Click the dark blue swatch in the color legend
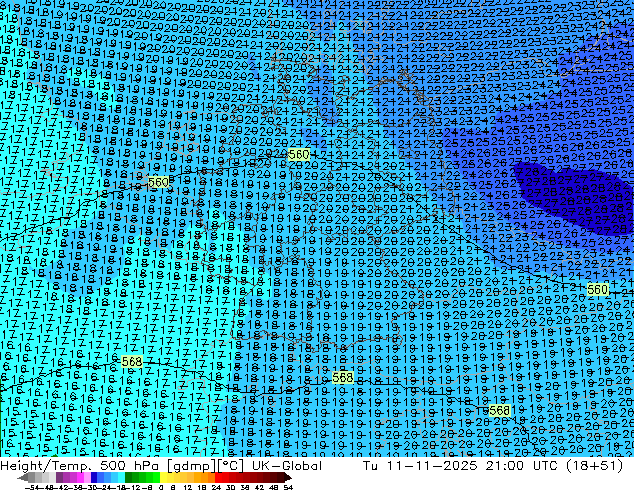The height and width of the screenshot is (490, 634). (94, 478)
